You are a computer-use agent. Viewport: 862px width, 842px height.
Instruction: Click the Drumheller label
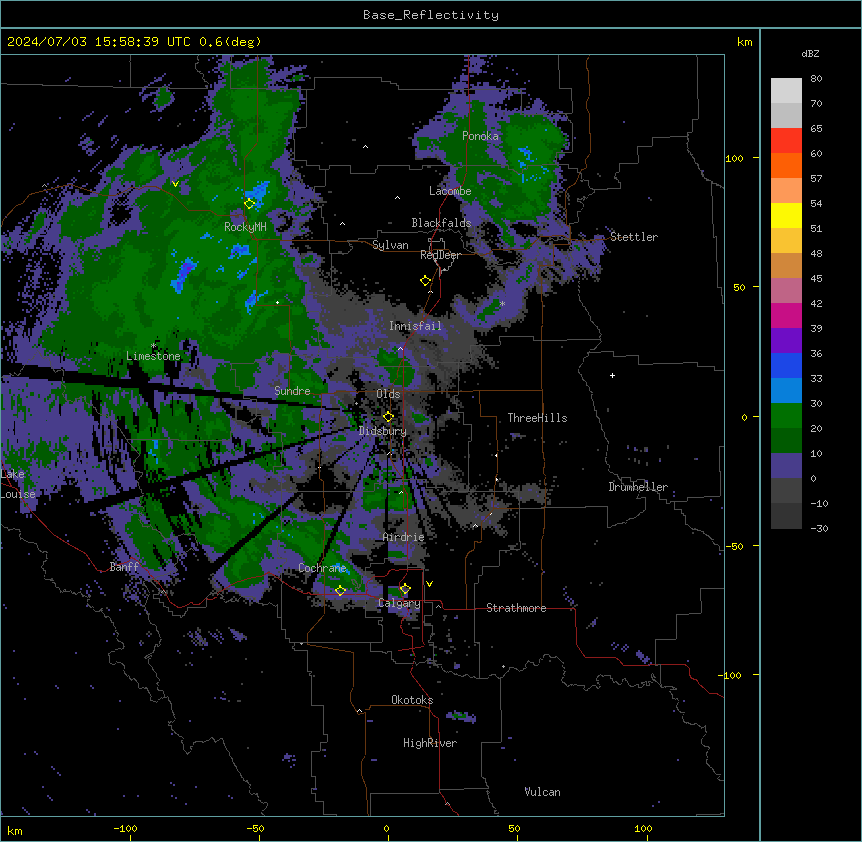pos(638,487)
